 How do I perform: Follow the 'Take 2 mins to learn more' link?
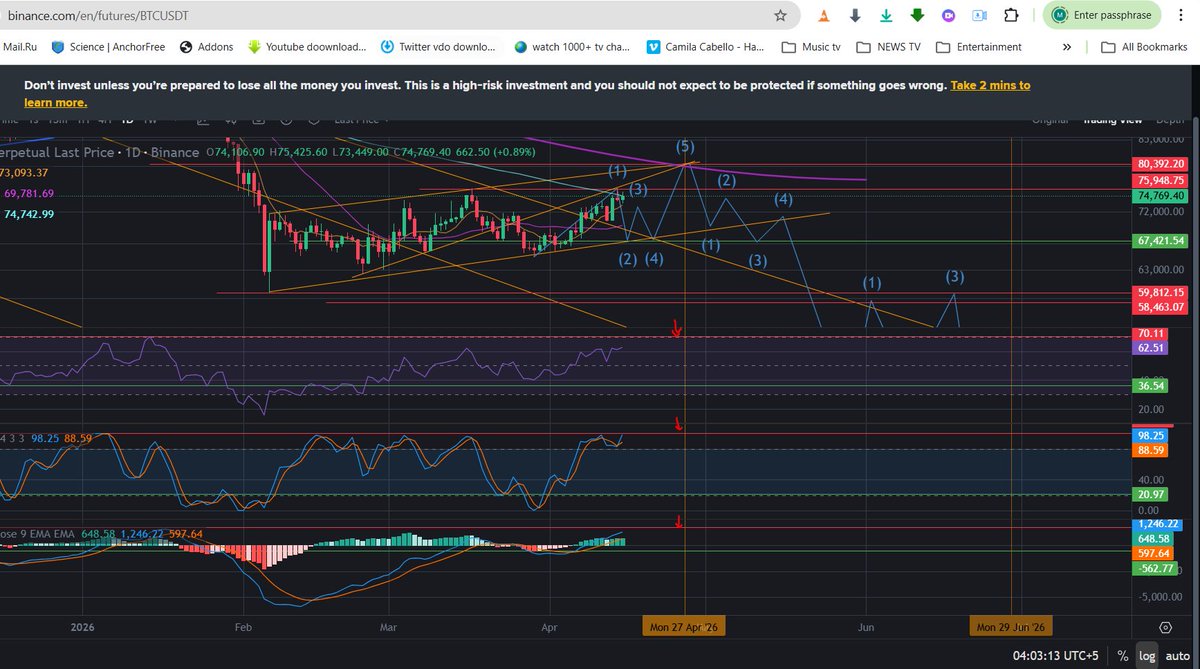(990, 86)
